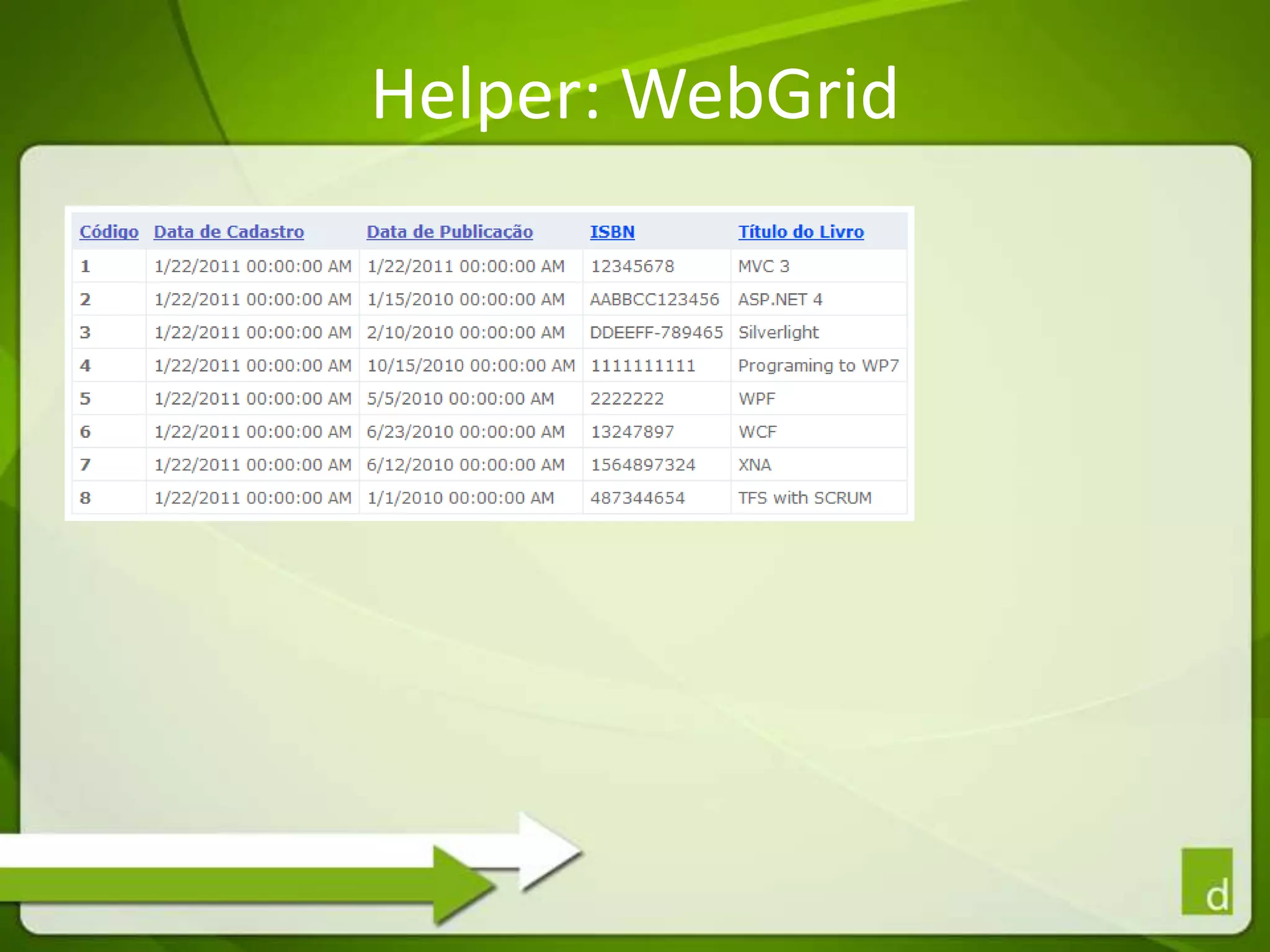Click ISBN value 487344654
1270x952 pixels.
coord(637,498)
